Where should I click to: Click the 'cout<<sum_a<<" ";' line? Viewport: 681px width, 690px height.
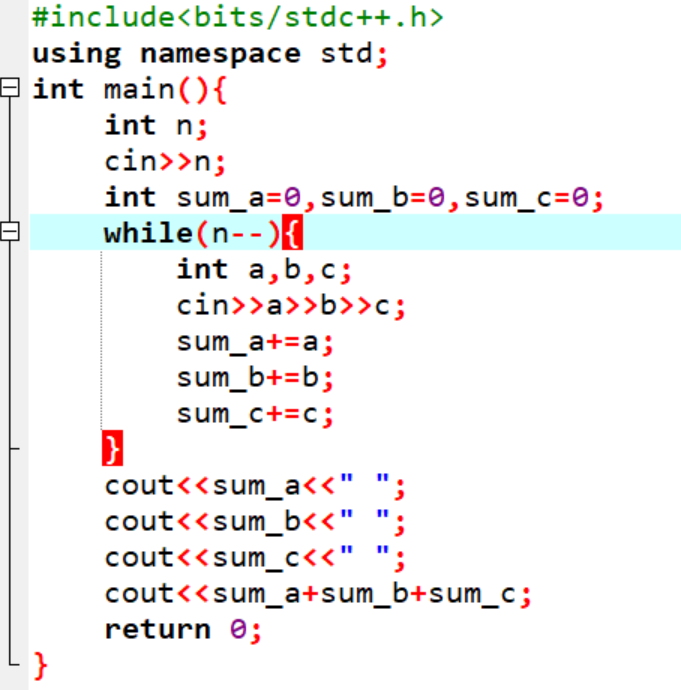tap(255, 485)
